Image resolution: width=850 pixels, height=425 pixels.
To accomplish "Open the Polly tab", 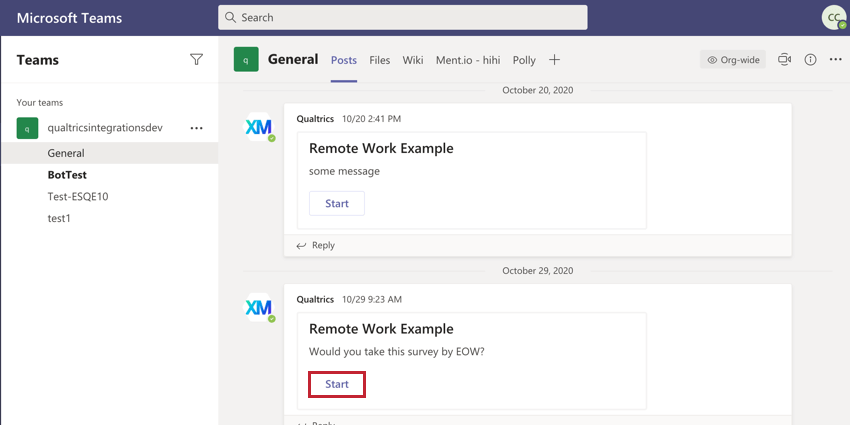I will [x=524, y=60].
